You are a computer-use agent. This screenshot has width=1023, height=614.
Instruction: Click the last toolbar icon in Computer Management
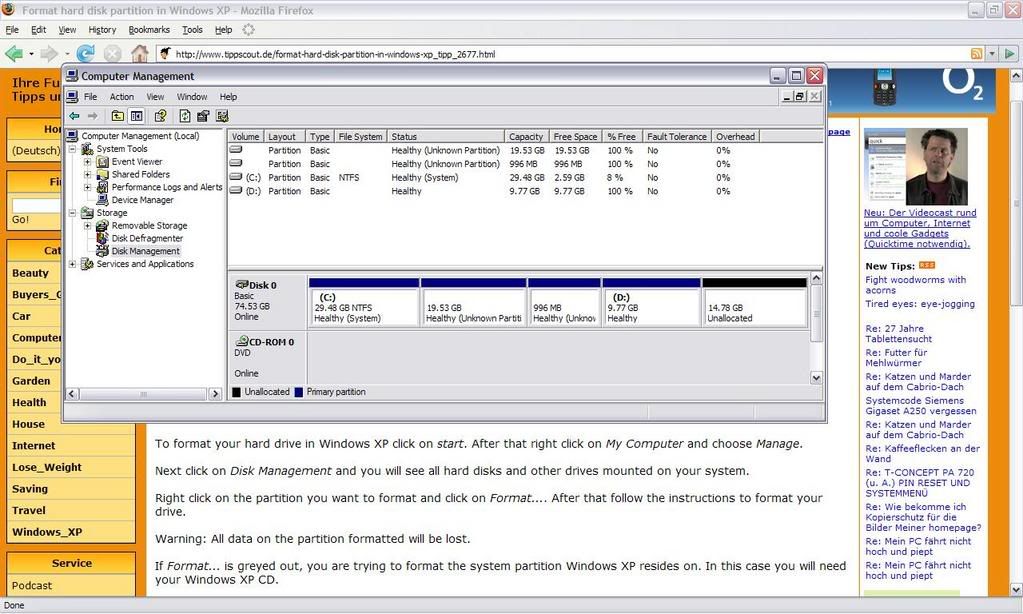[222, 116]
